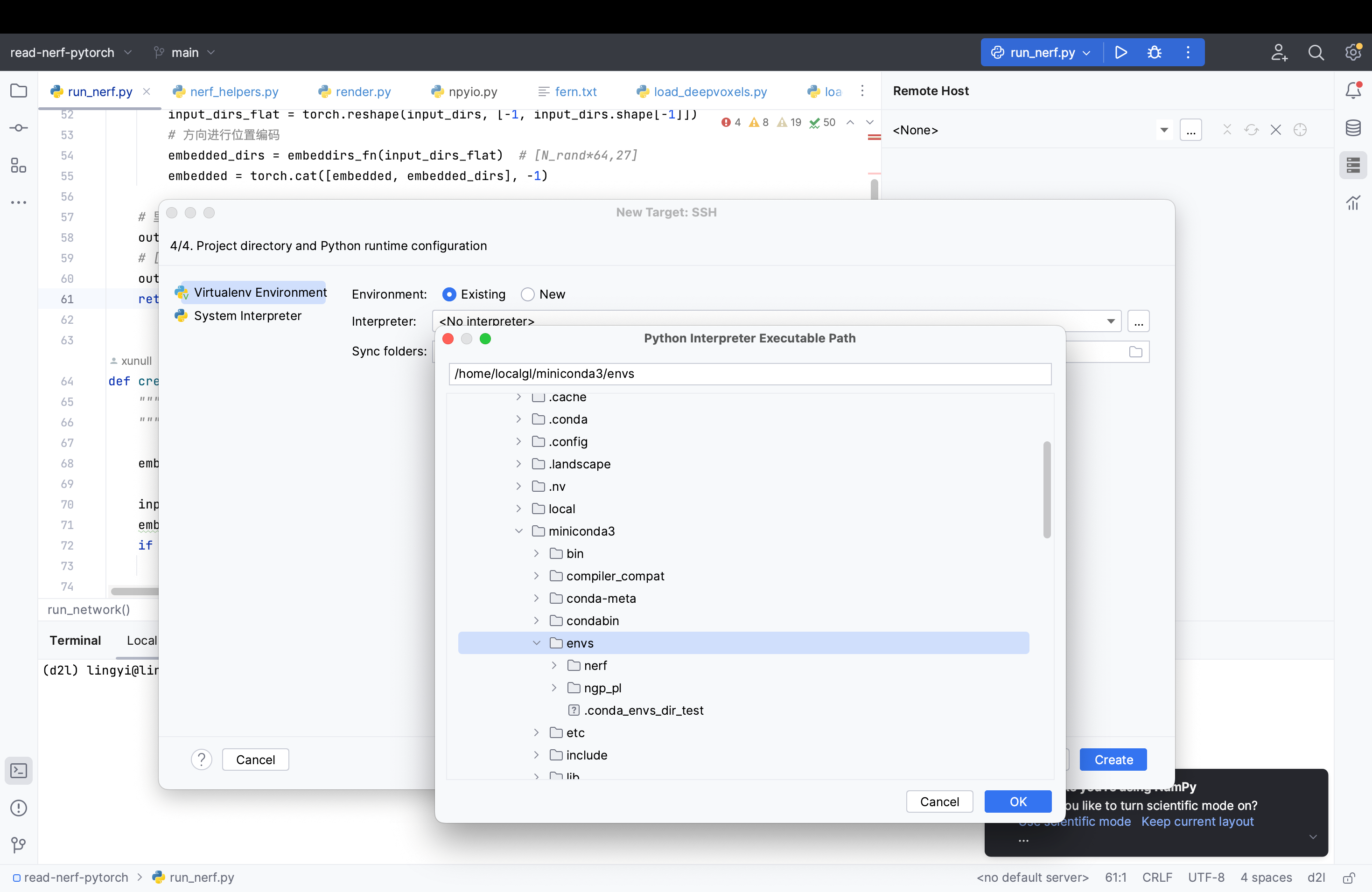Image resolution: width=1372 pixels, height=892 pixels.
Task: Open the Git version control sidebar icon
Action: [x=19, y=845]
